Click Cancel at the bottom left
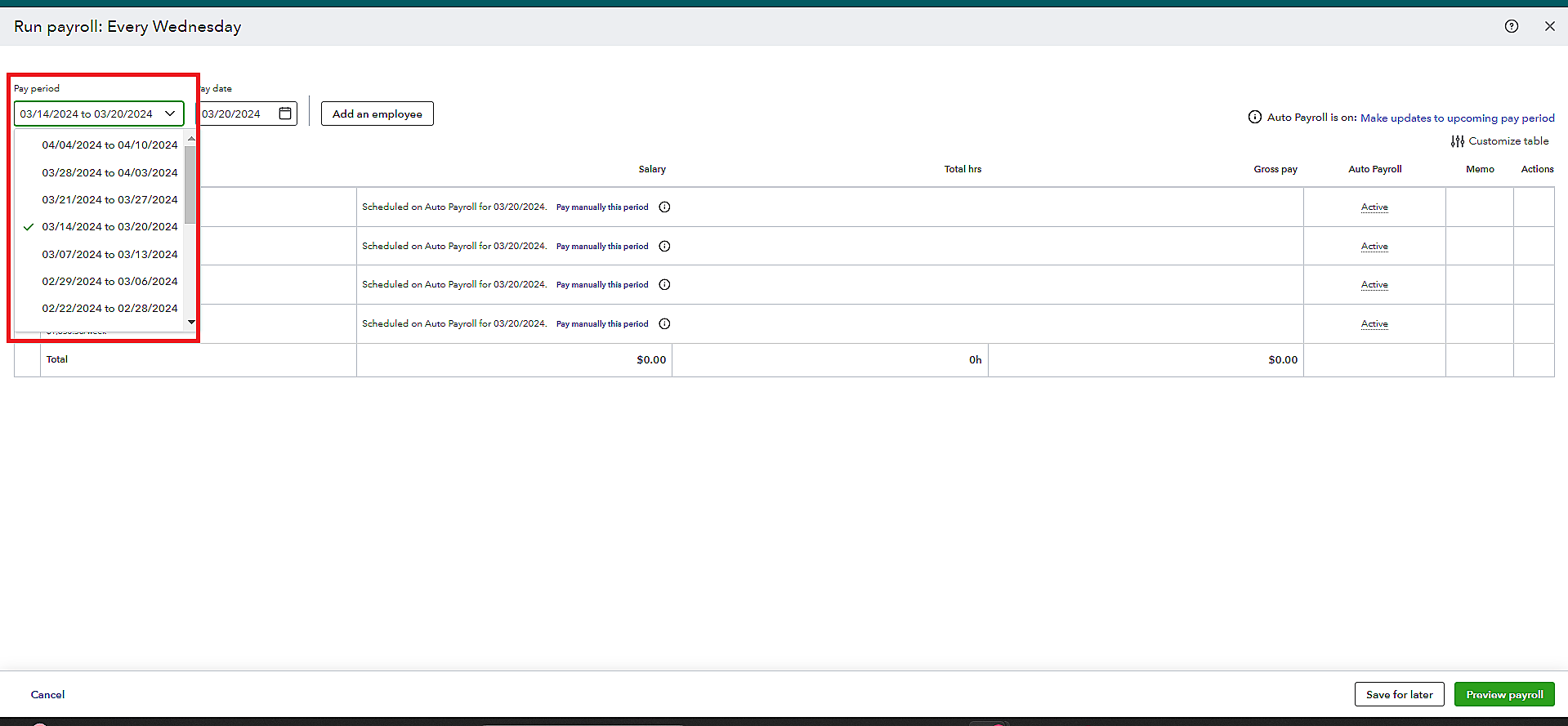Viewport: 1568px width, 726px height. (47, 695)
